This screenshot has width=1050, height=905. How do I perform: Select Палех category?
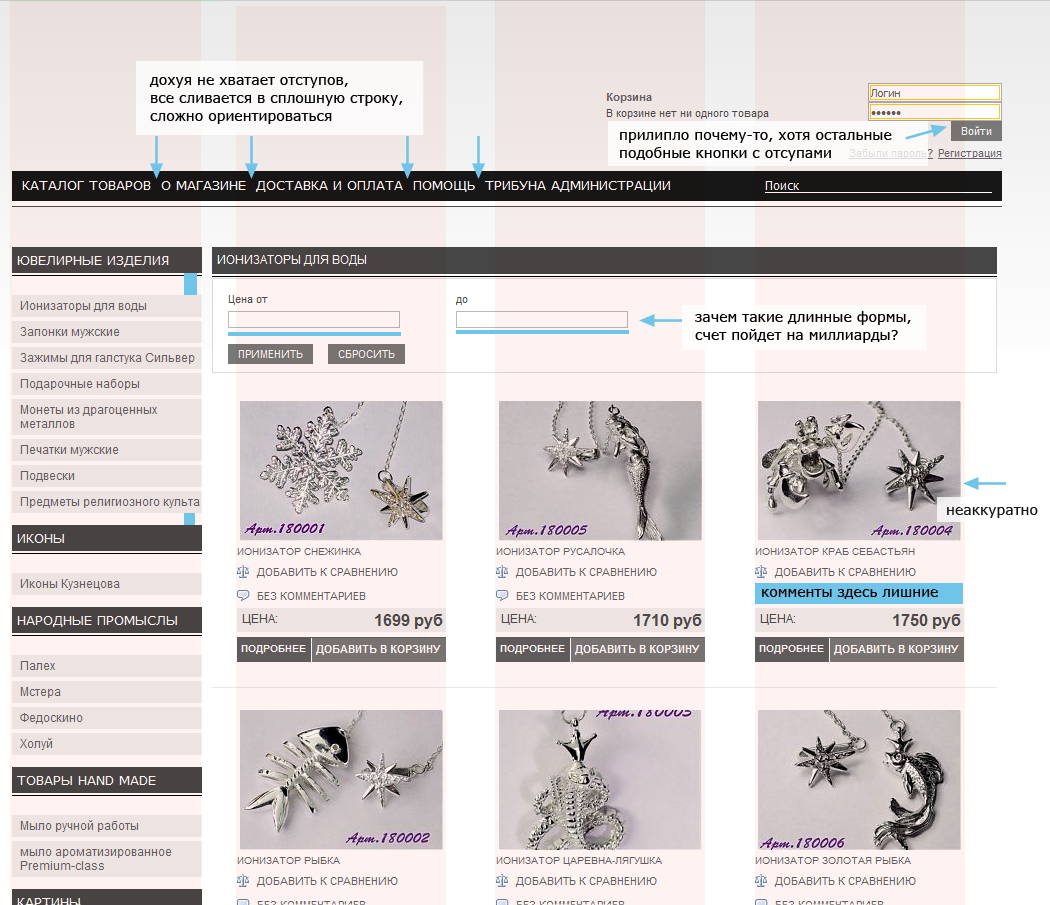click(x=106, y=666)
